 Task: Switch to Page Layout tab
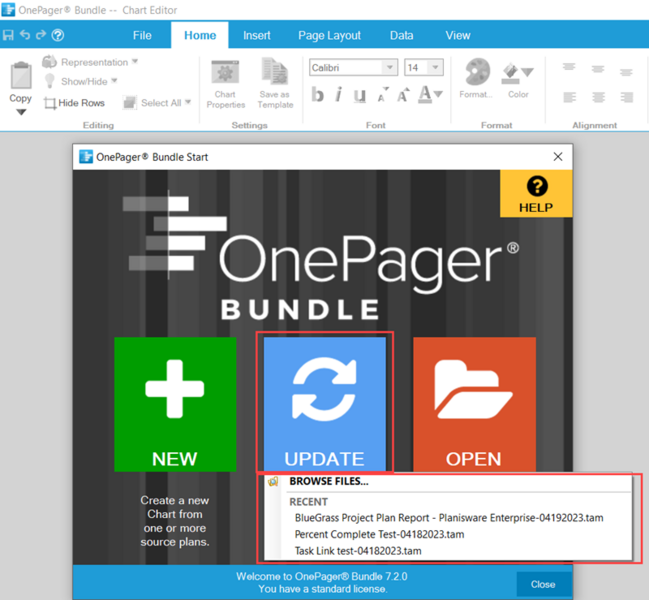[x=329, y=36]
